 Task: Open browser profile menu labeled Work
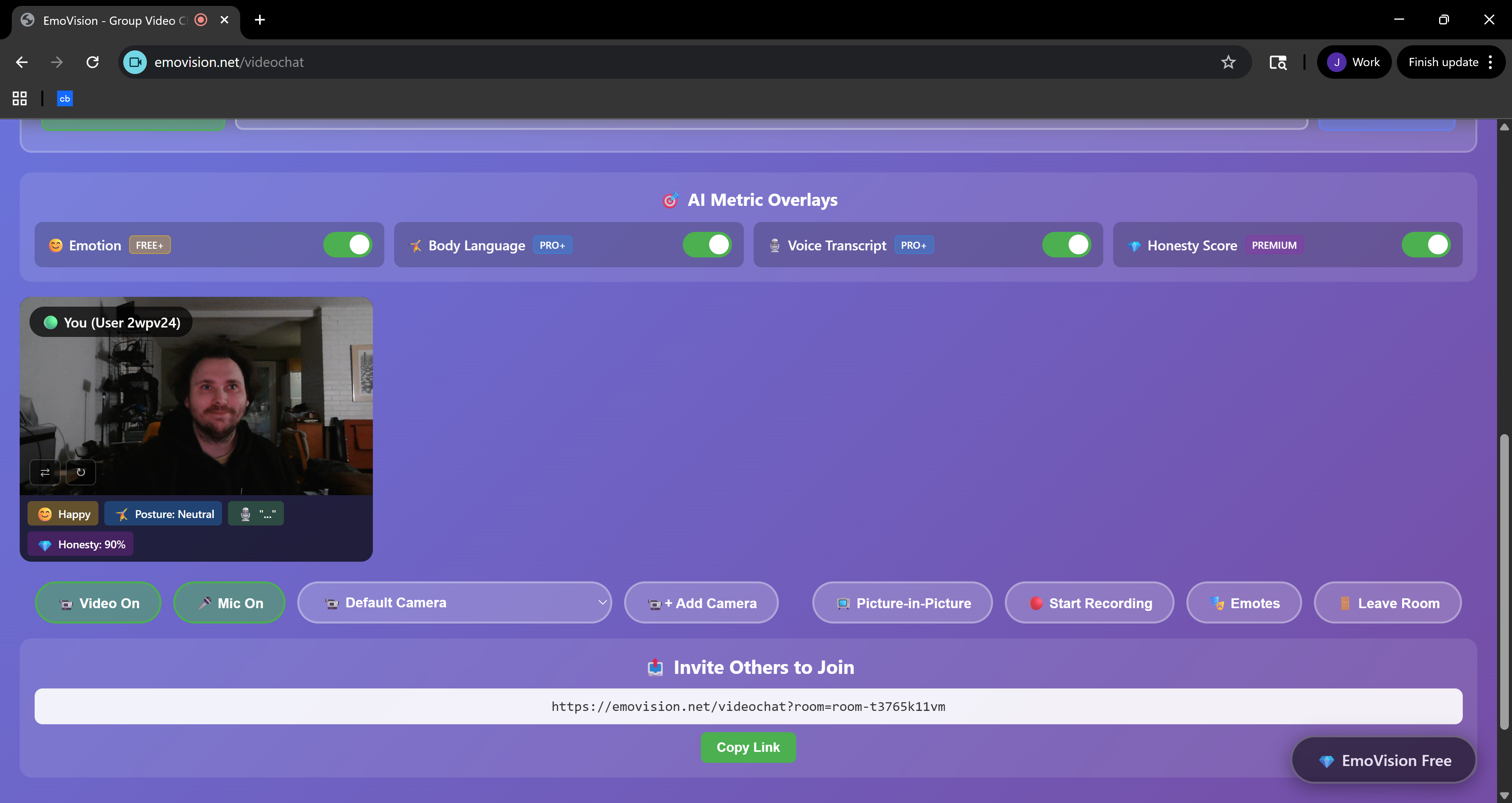tap(1354, 62)
